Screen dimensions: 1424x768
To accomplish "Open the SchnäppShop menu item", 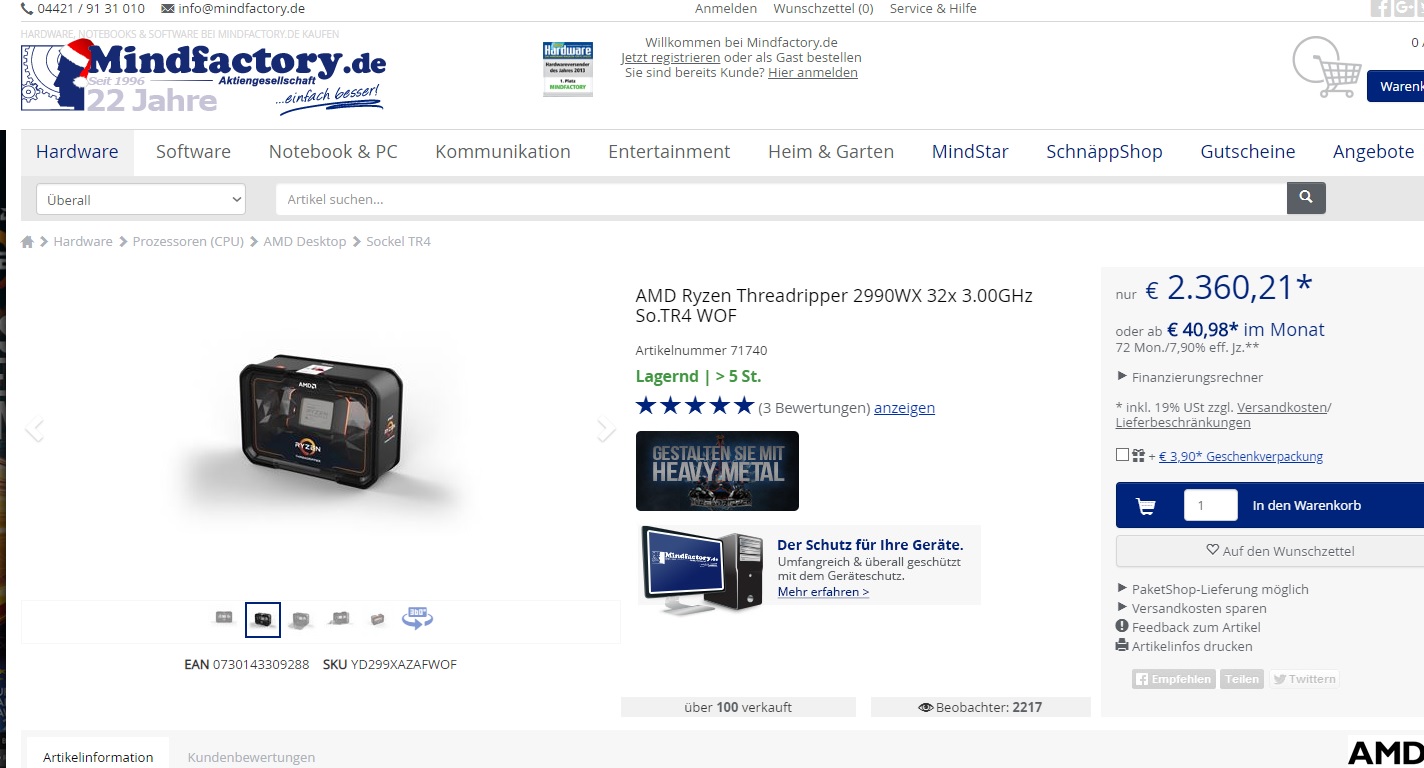I will point(1104,152).
